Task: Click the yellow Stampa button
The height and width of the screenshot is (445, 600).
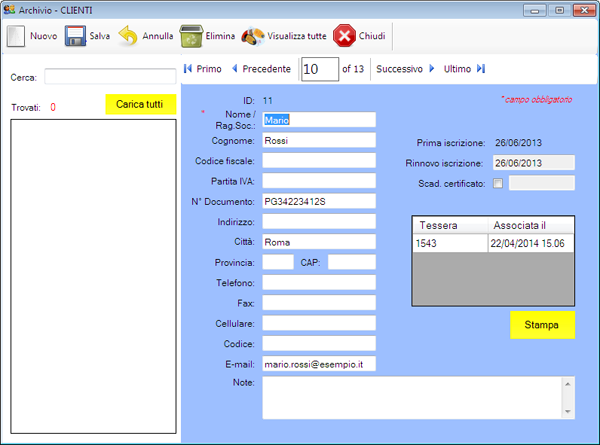Action: 542,325
